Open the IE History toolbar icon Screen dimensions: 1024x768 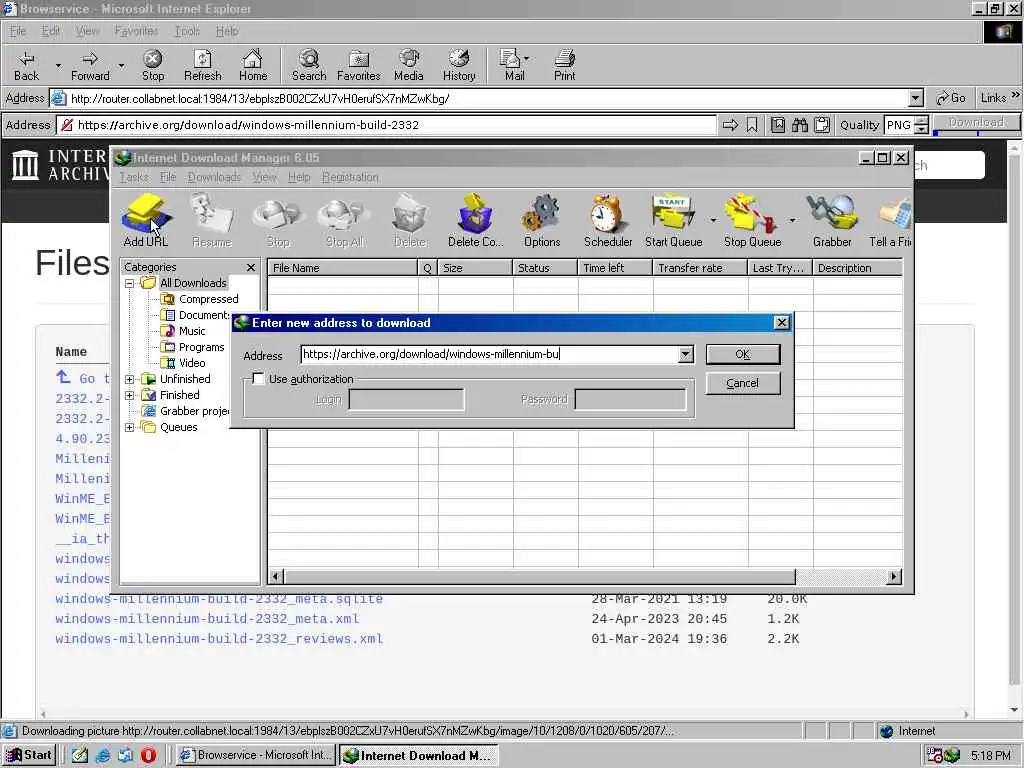coord(459,65)
